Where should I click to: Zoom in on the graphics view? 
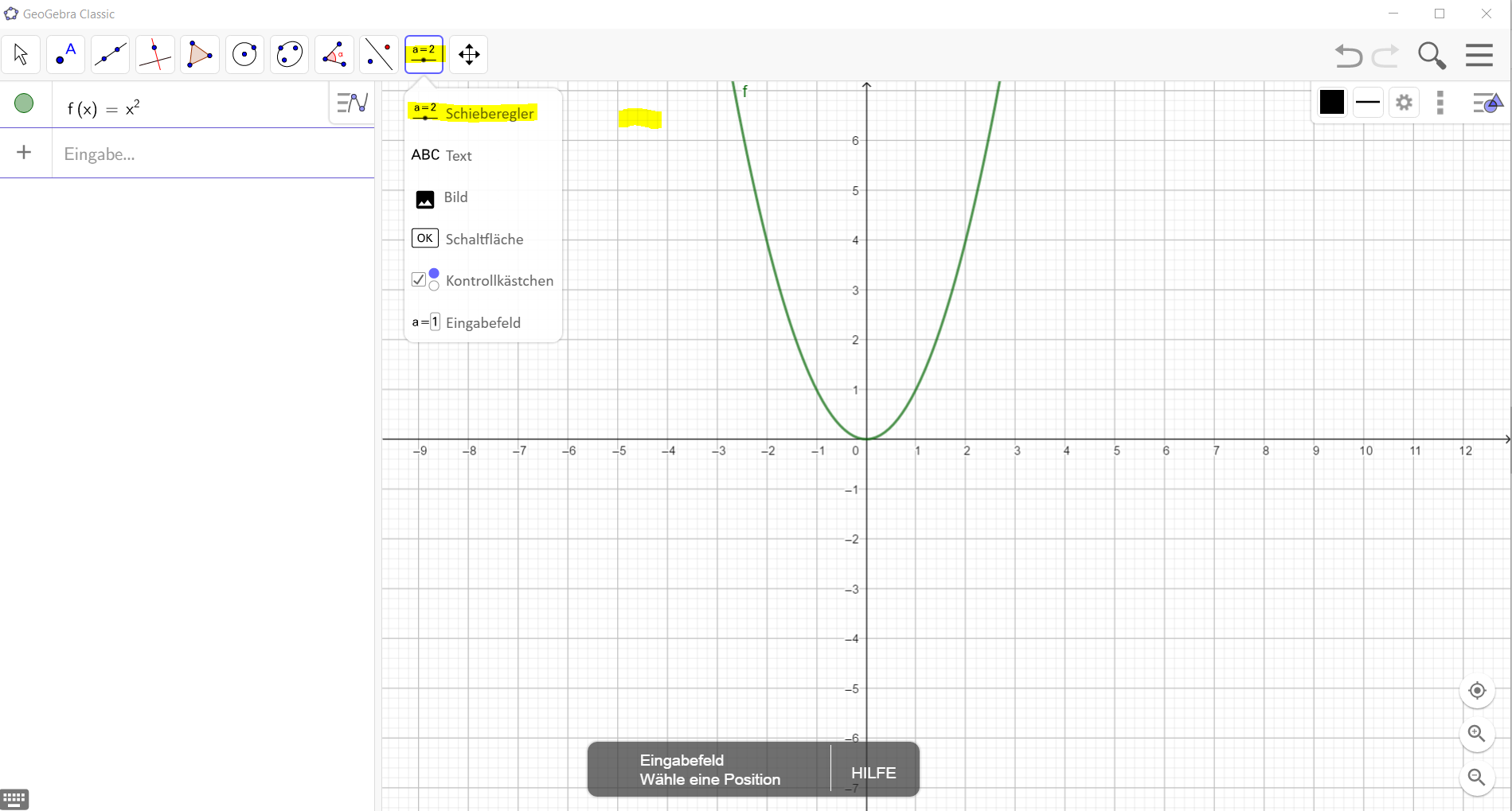[x=1477, y=734]
